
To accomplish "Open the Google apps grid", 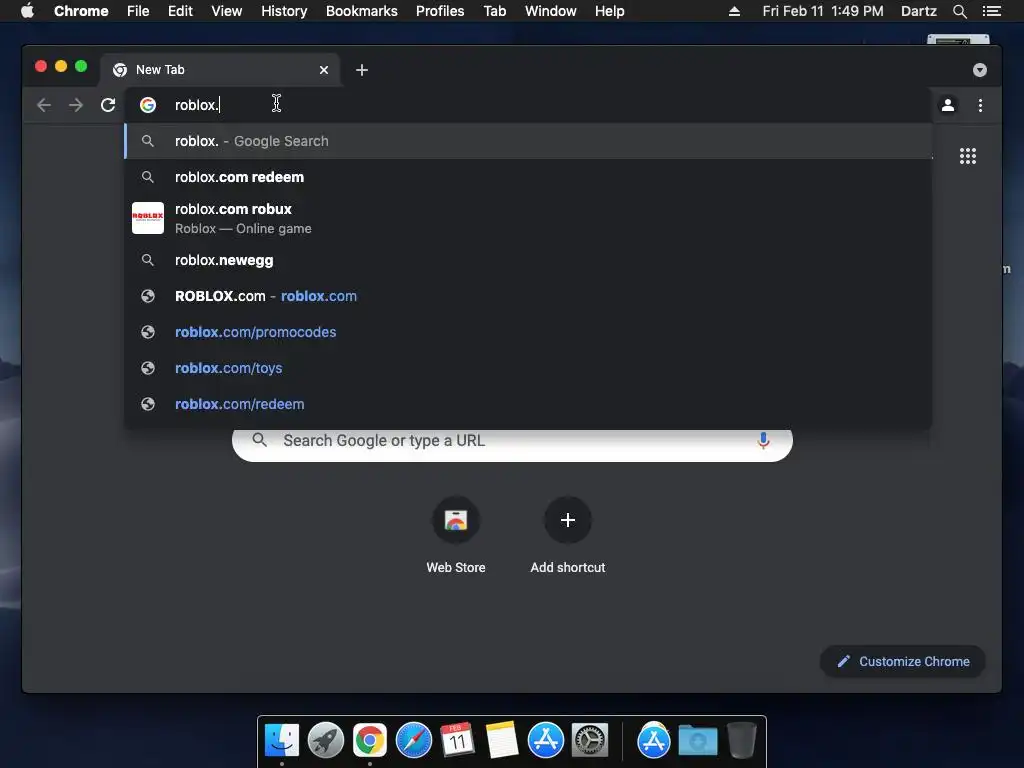I will coord(968,156).
